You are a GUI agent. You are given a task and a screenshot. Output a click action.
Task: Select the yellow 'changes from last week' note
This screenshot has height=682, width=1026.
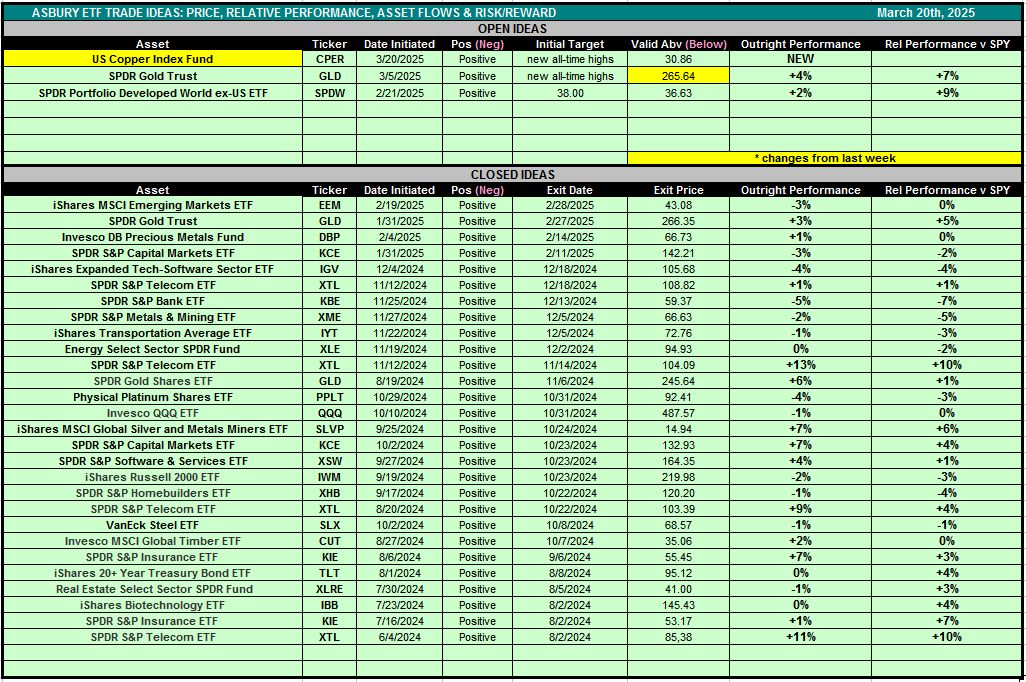click(x=824, y=158)
